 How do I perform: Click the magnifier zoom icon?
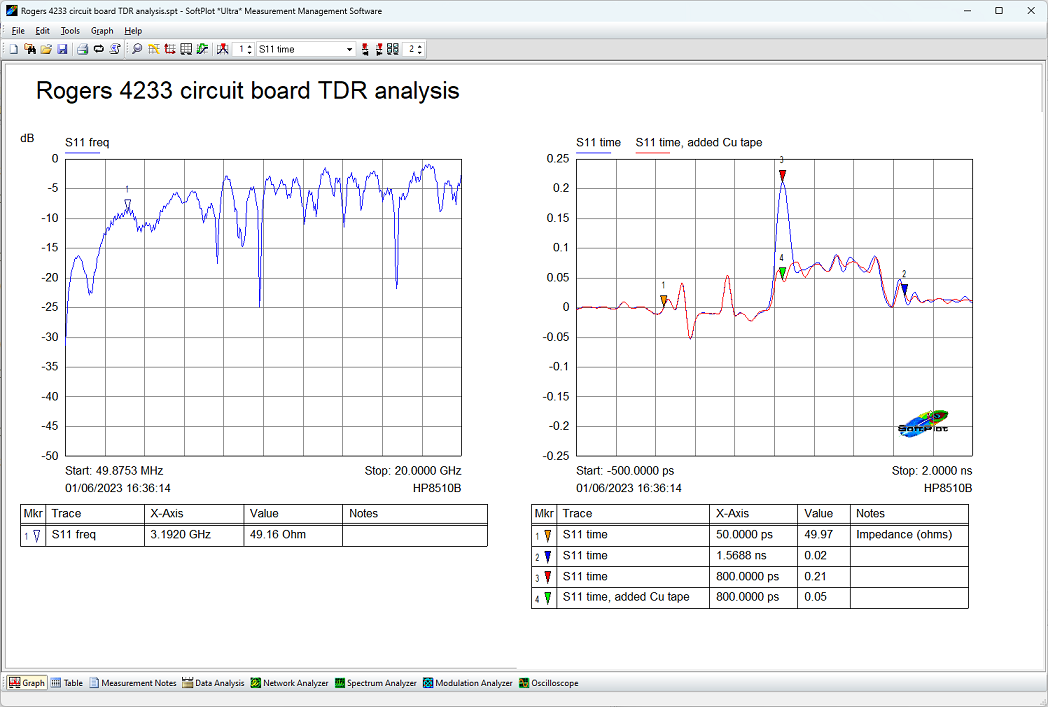click(137, 49)
